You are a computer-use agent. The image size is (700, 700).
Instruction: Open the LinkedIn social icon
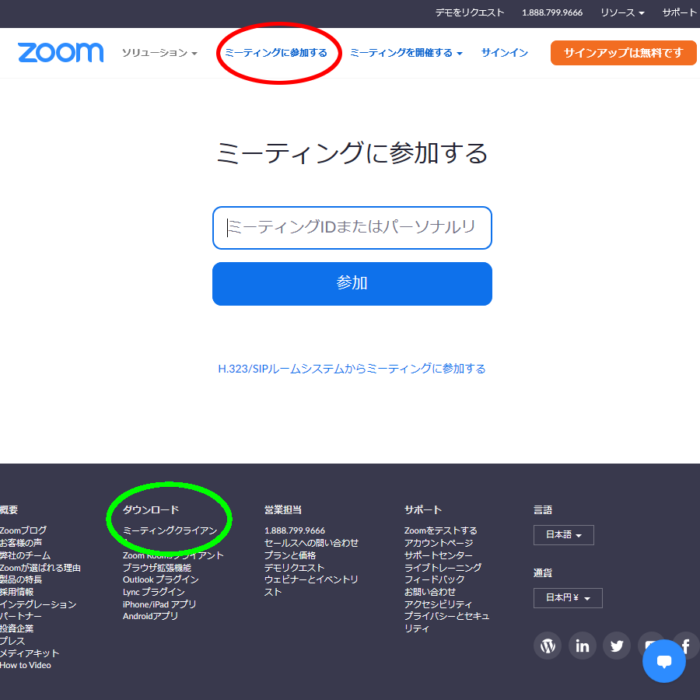point(583,645)
